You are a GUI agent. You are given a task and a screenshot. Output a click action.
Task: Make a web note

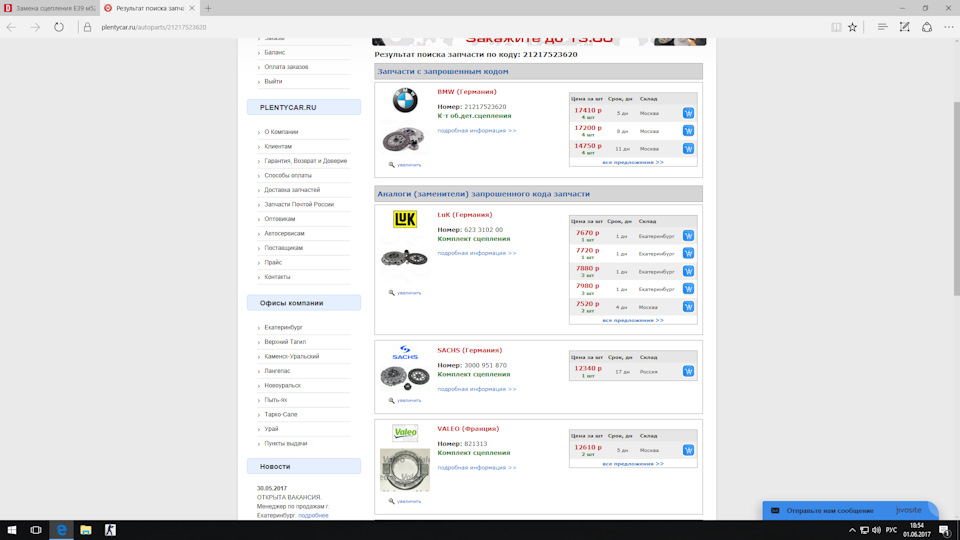click(904, 27)
